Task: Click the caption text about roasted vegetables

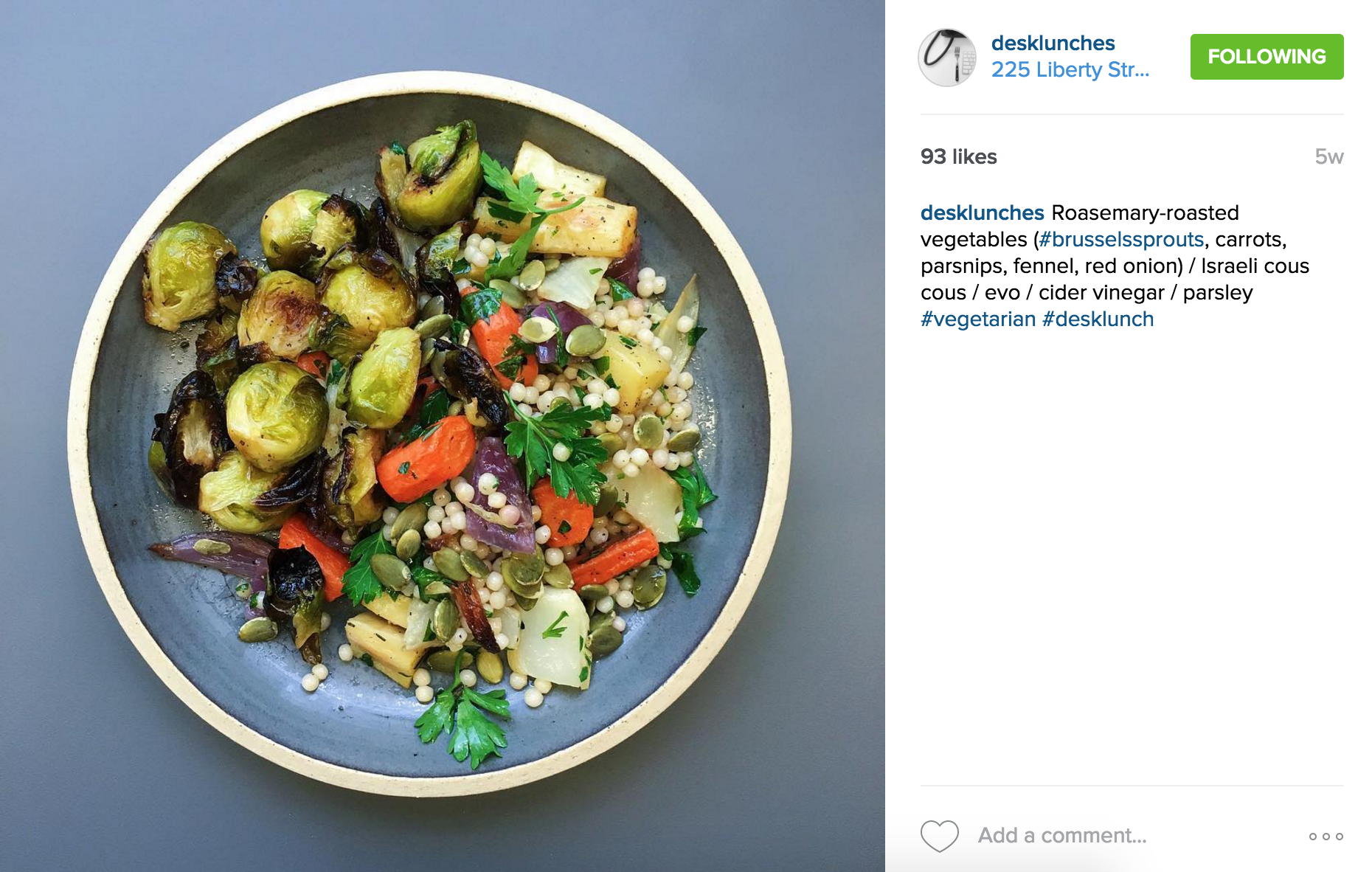Action: pyautogui.click(x=1115, y=266)
